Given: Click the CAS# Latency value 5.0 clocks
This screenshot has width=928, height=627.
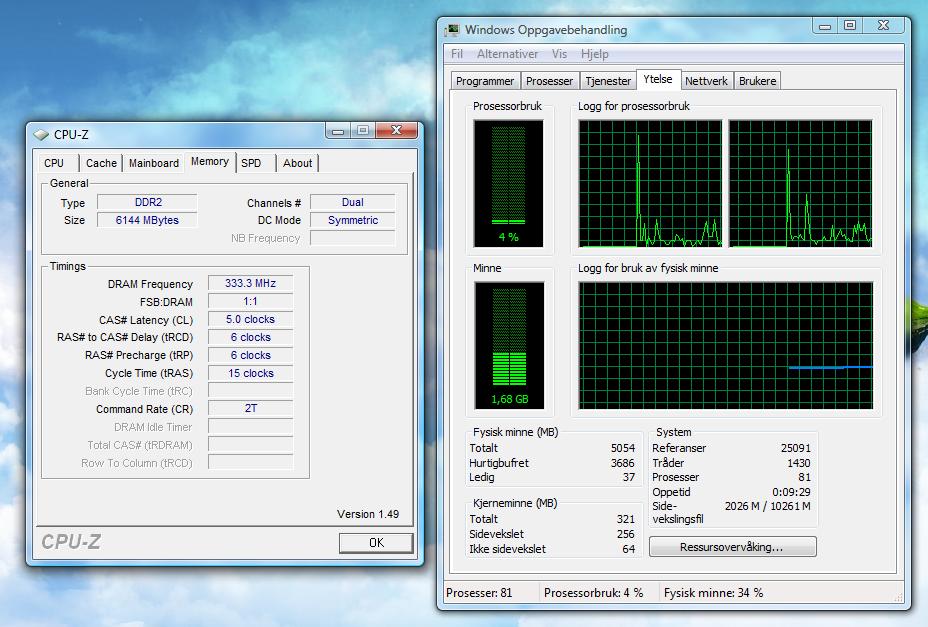Looking at the screenshot, I should [x=250, y=319].
